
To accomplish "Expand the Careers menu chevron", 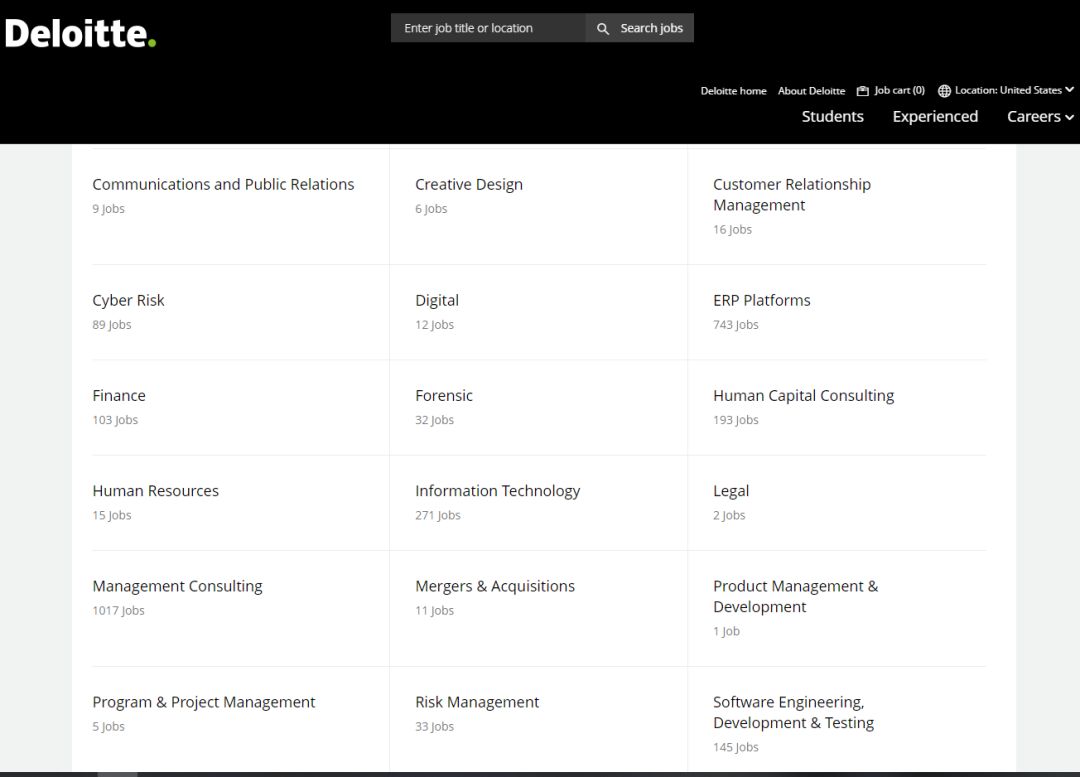I will click(1069, 117).
